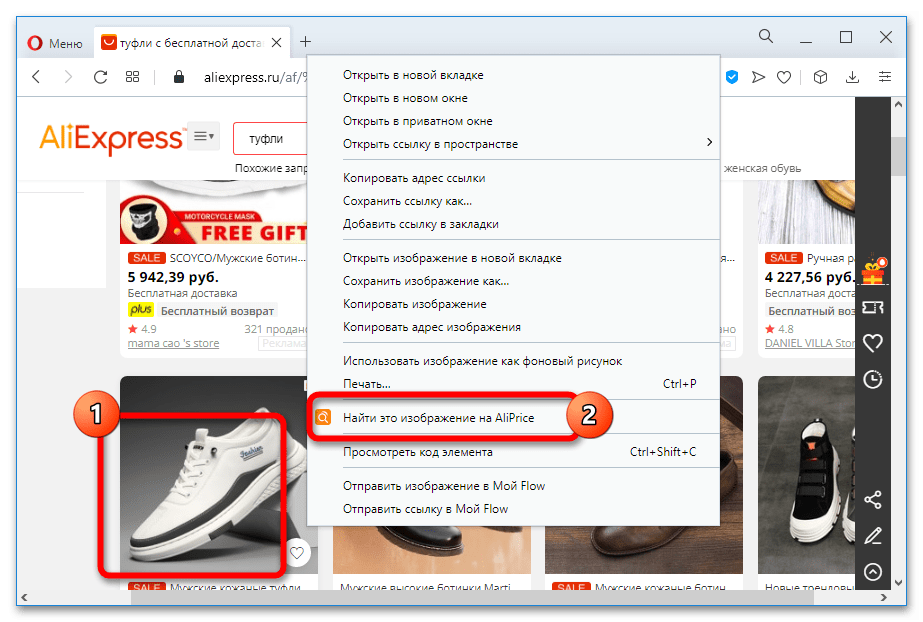The image size is (923, 622).
Task: Select 'Найти это изображение на AliPrice'
Action: pyautogui.click(x=439, y=418)
